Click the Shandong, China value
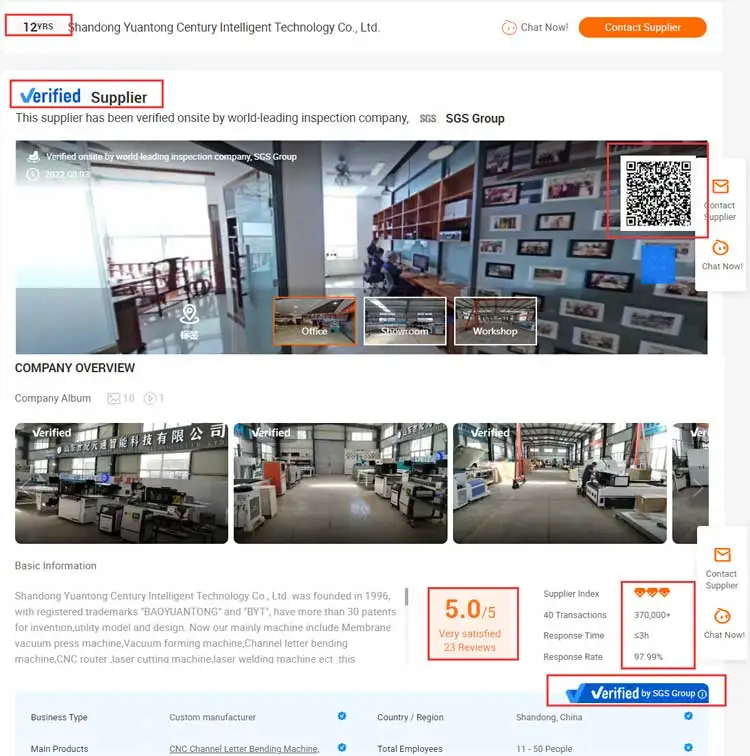 point(549,717)
